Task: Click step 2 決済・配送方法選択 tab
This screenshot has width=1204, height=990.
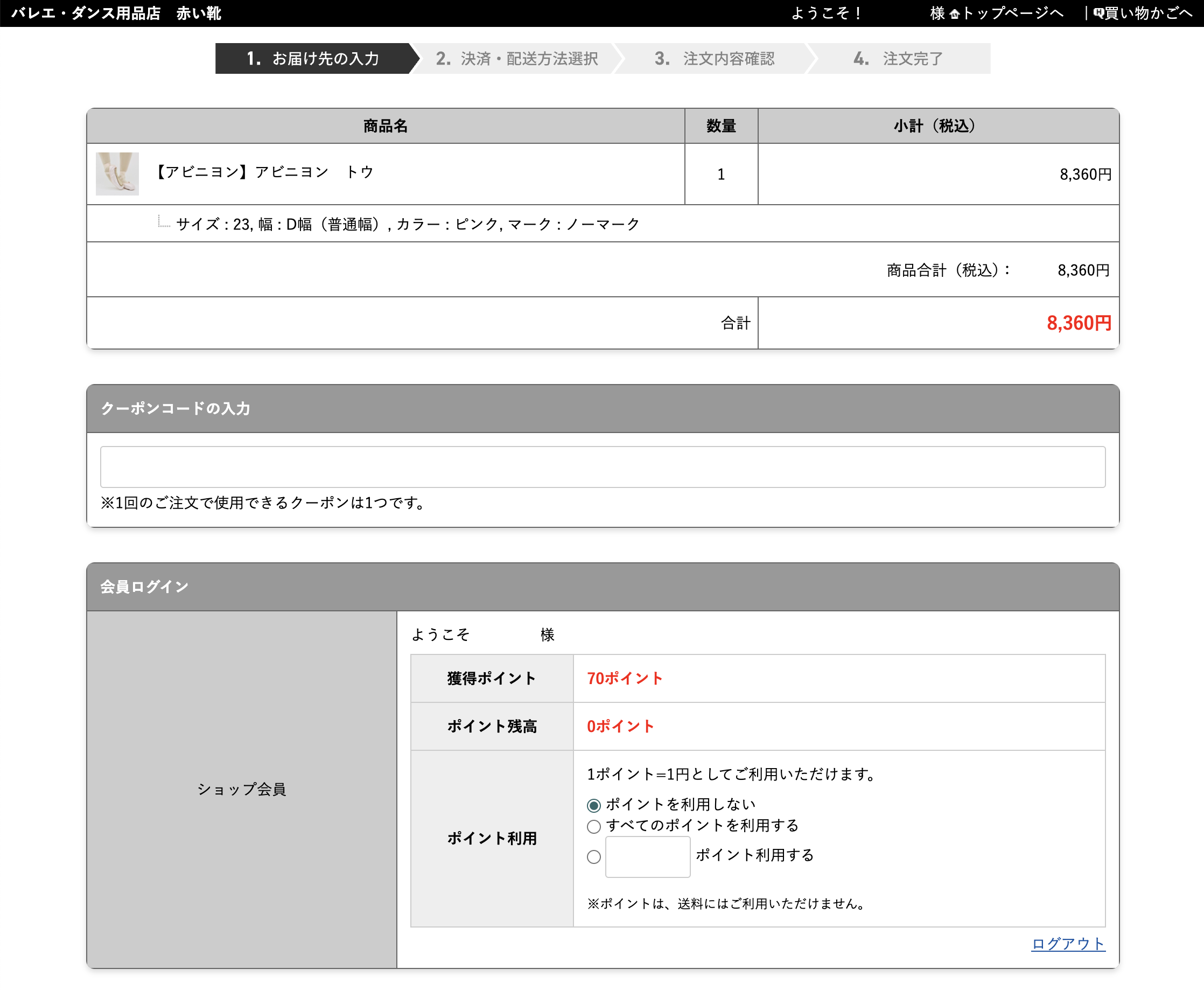Action: tap(516, 59)
